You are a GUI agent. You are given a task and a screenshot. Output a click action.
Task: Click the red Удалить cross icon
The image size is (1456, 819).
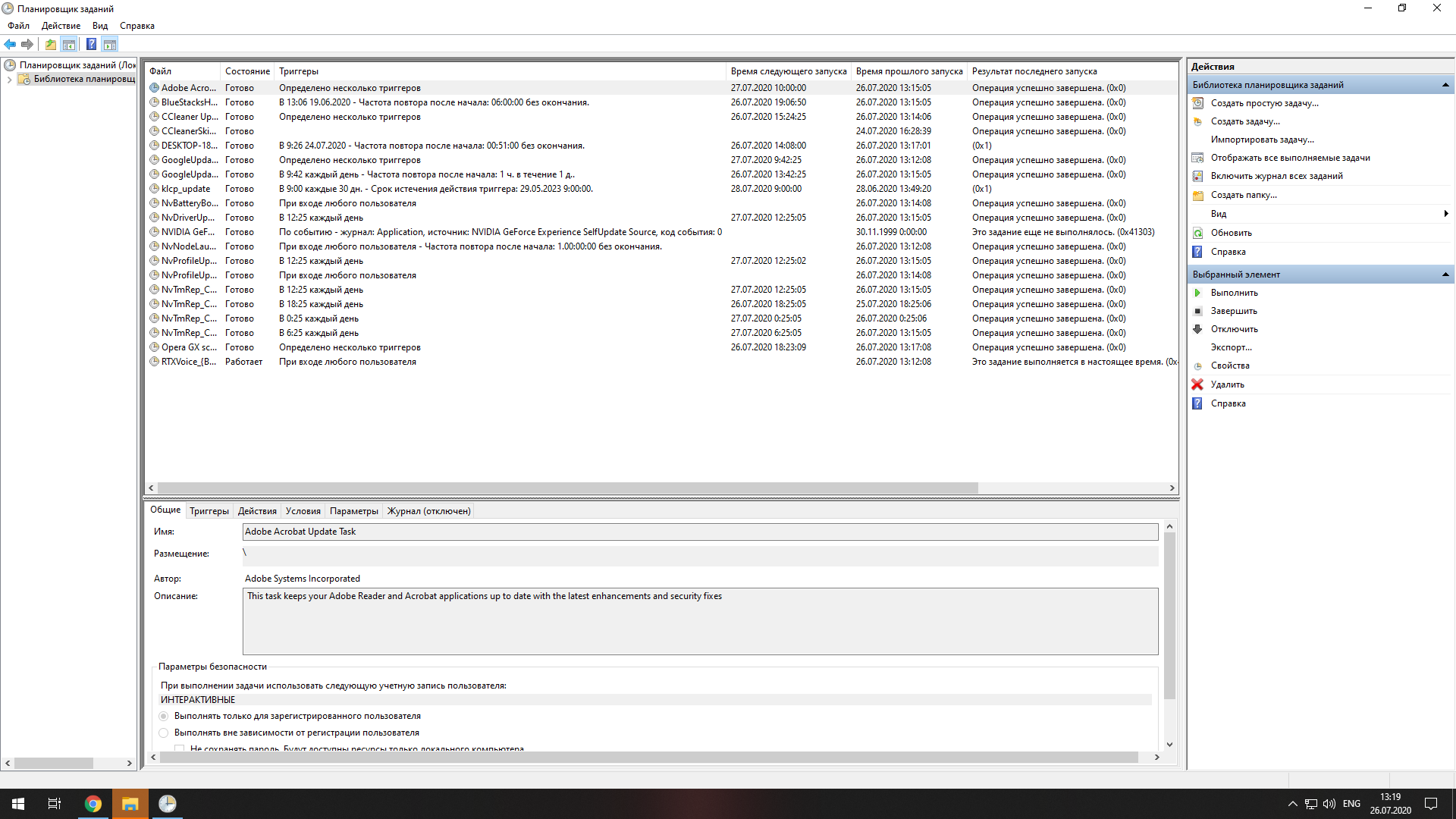pos(1197,384)
